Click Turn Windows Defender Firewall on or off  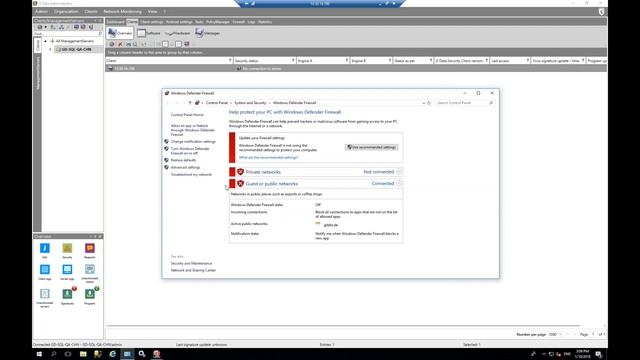pos(190,151)
